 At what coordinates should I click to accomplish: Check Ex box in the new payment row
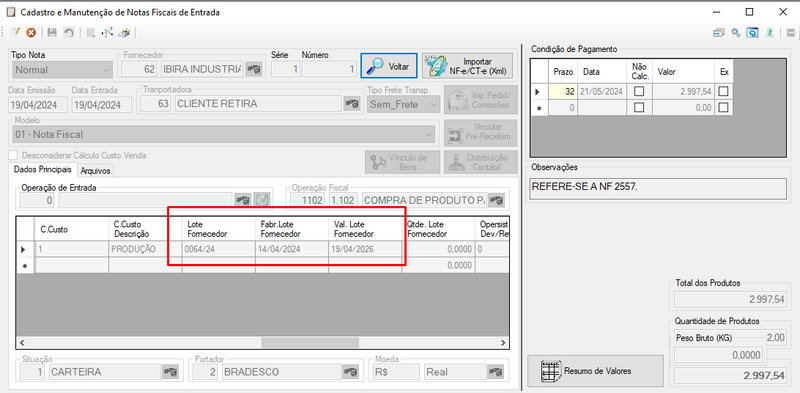723,108
